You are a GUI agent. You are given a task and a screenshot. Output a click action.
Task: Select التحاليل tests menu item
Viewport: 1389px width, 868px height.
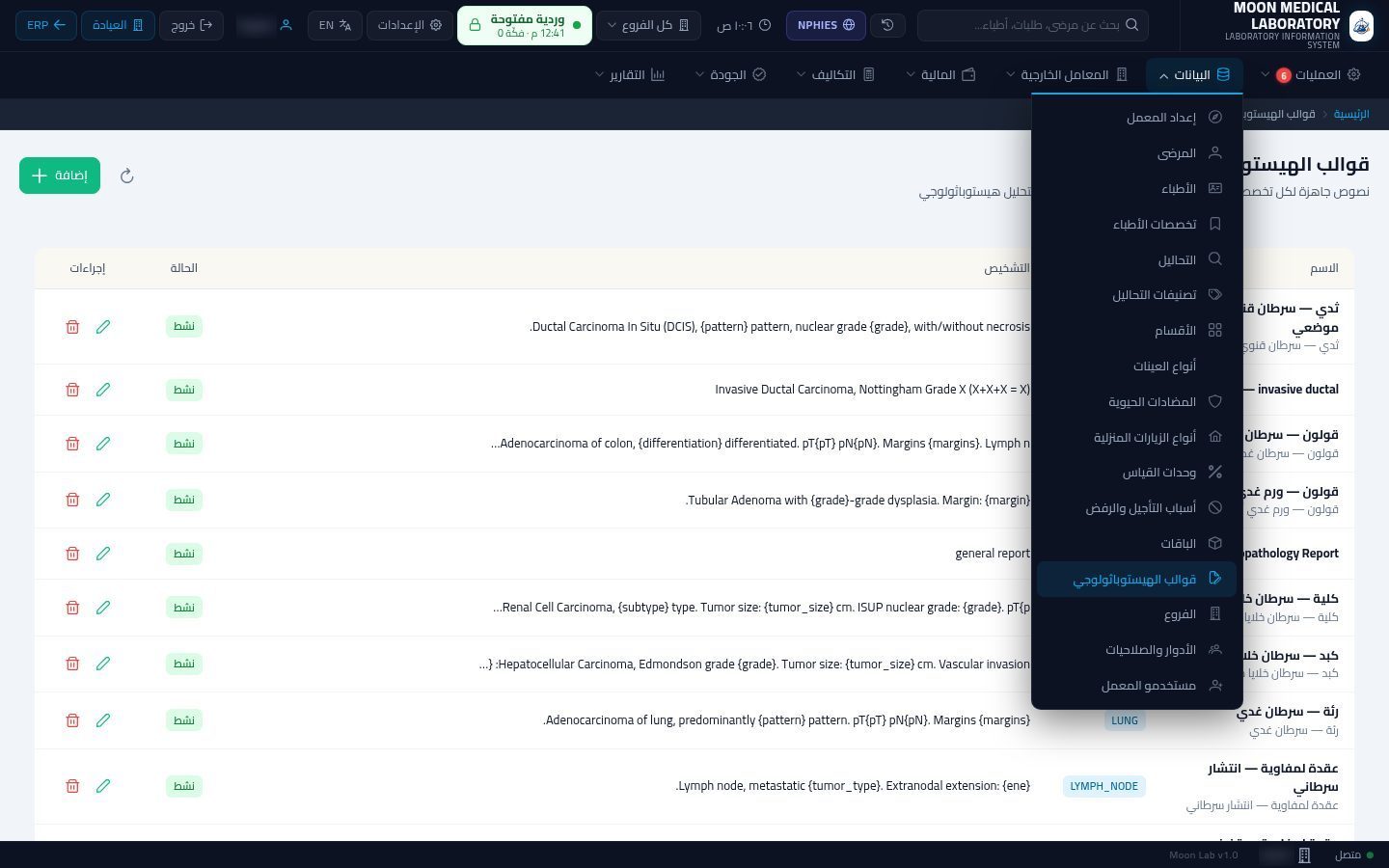pos(1136,259)
